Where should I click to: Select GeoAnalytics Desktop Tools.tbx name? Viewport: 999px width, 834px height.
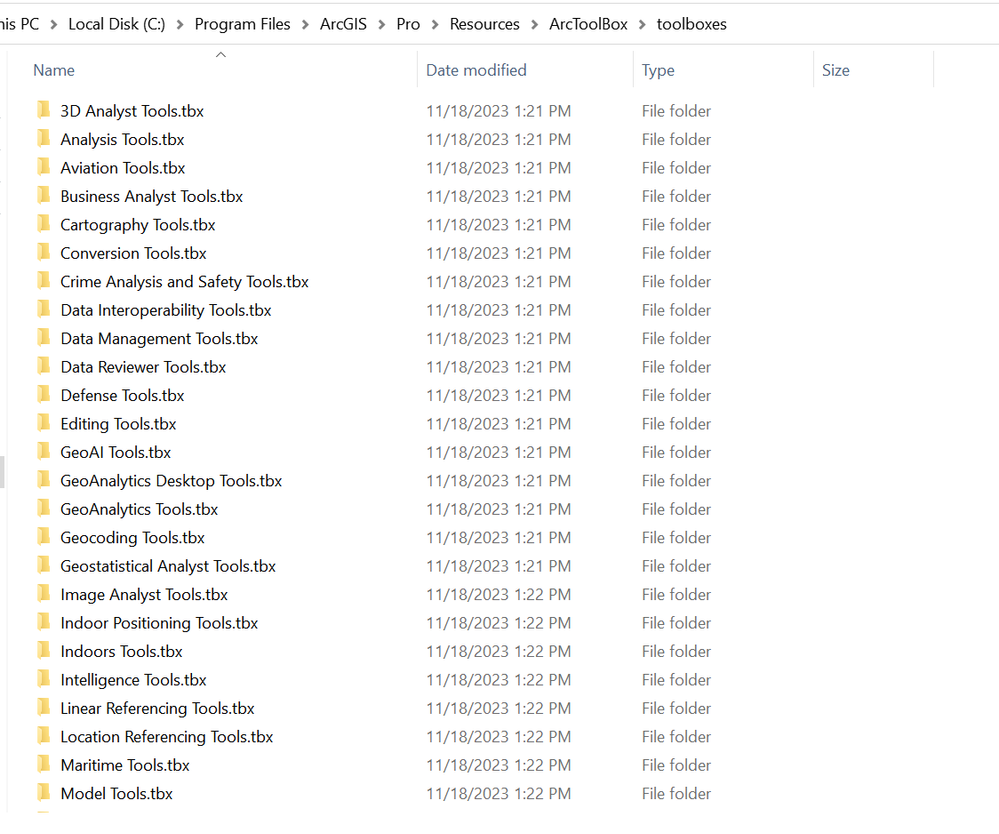pyautogui.click(x=171, y=481)
